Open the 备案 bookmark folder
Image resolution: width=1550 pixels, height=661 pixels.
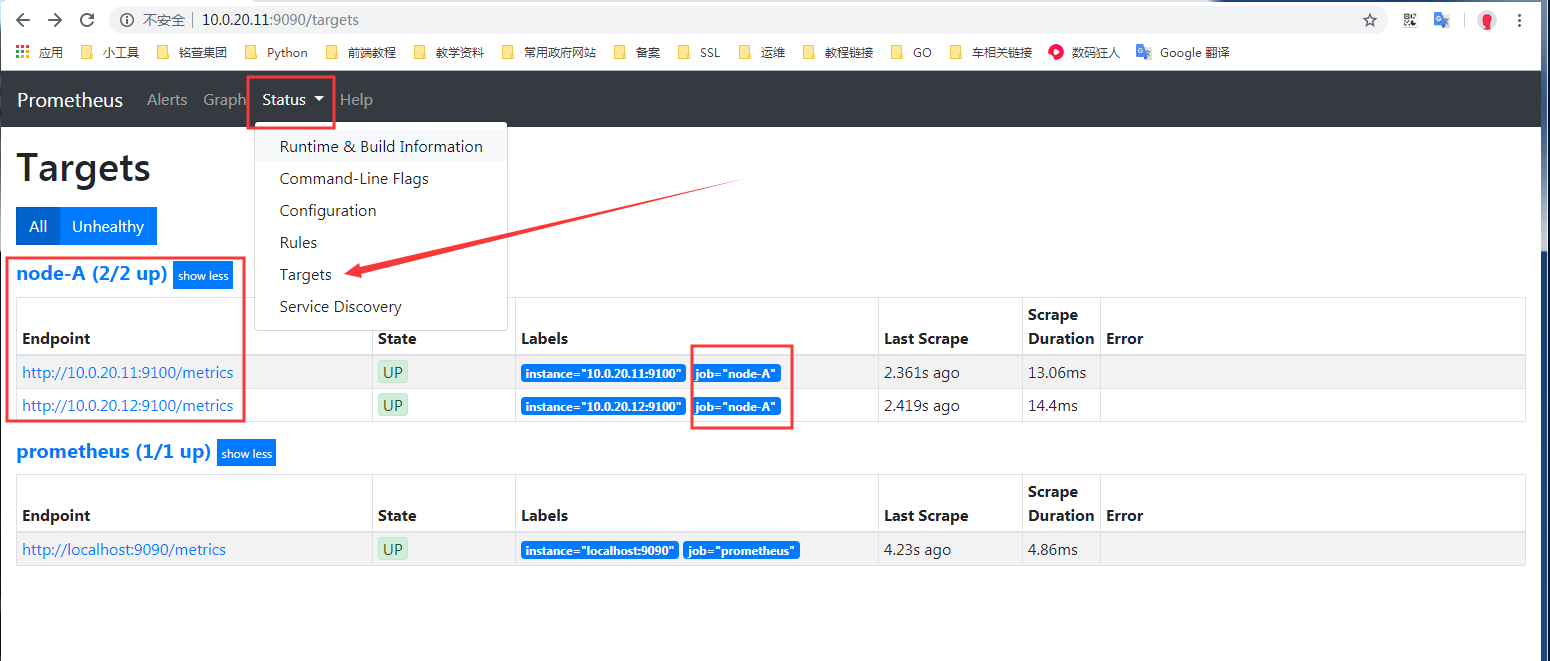637,52
